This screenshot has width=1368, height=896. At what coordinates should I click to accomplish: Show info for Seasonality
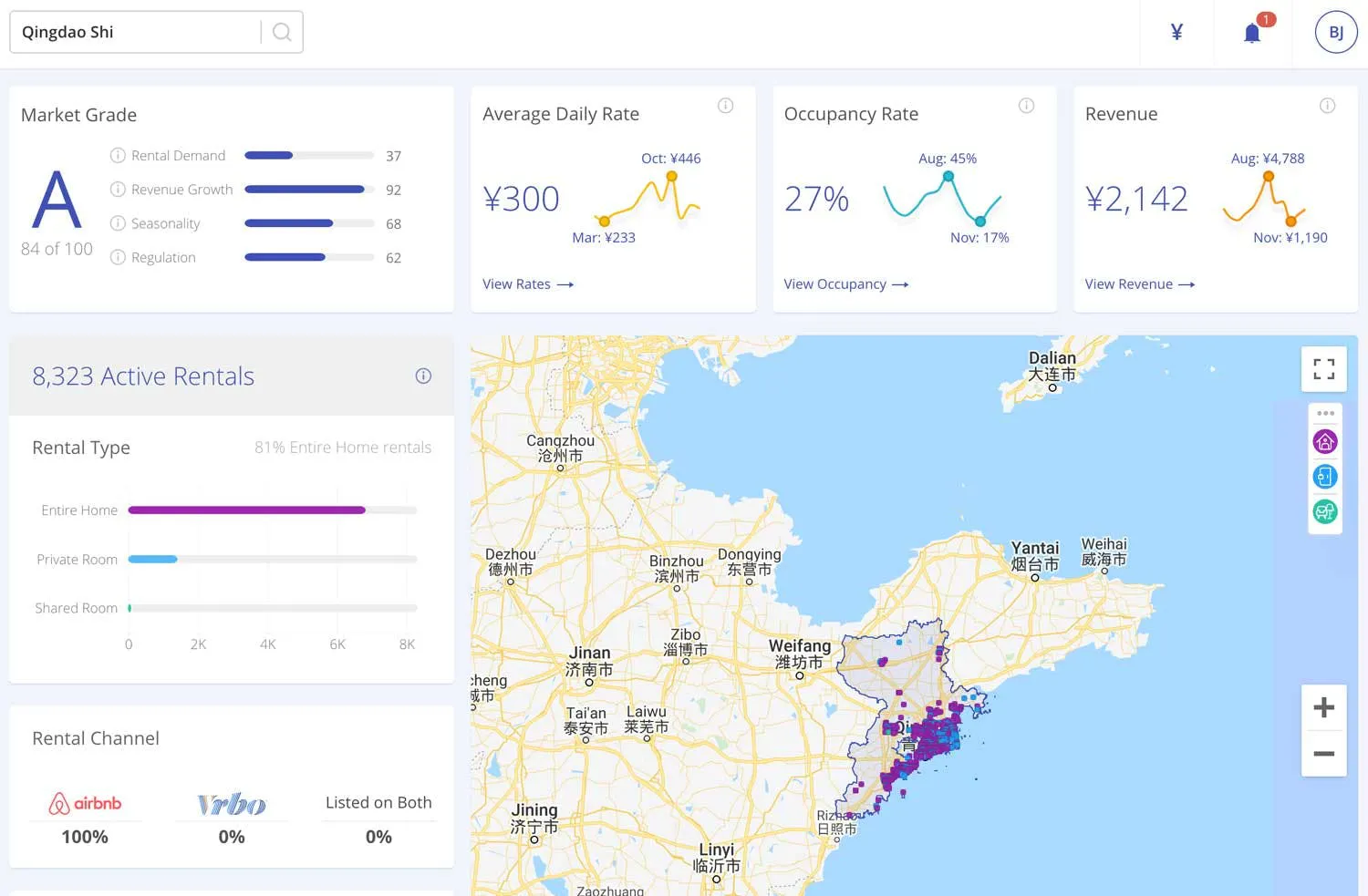118,223
